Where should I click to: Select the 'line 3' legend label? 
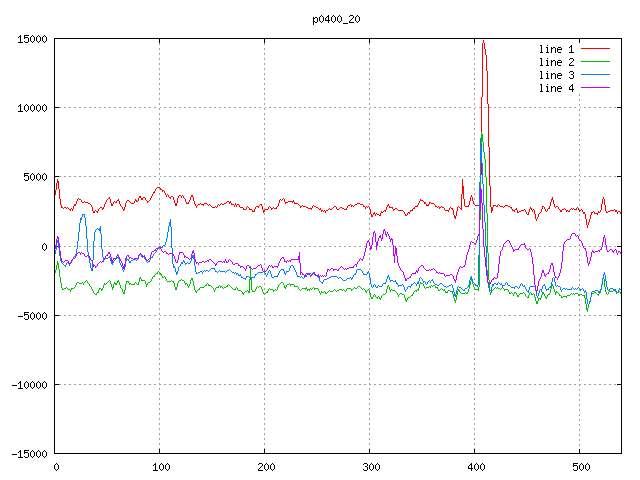[x=556, y=76]
